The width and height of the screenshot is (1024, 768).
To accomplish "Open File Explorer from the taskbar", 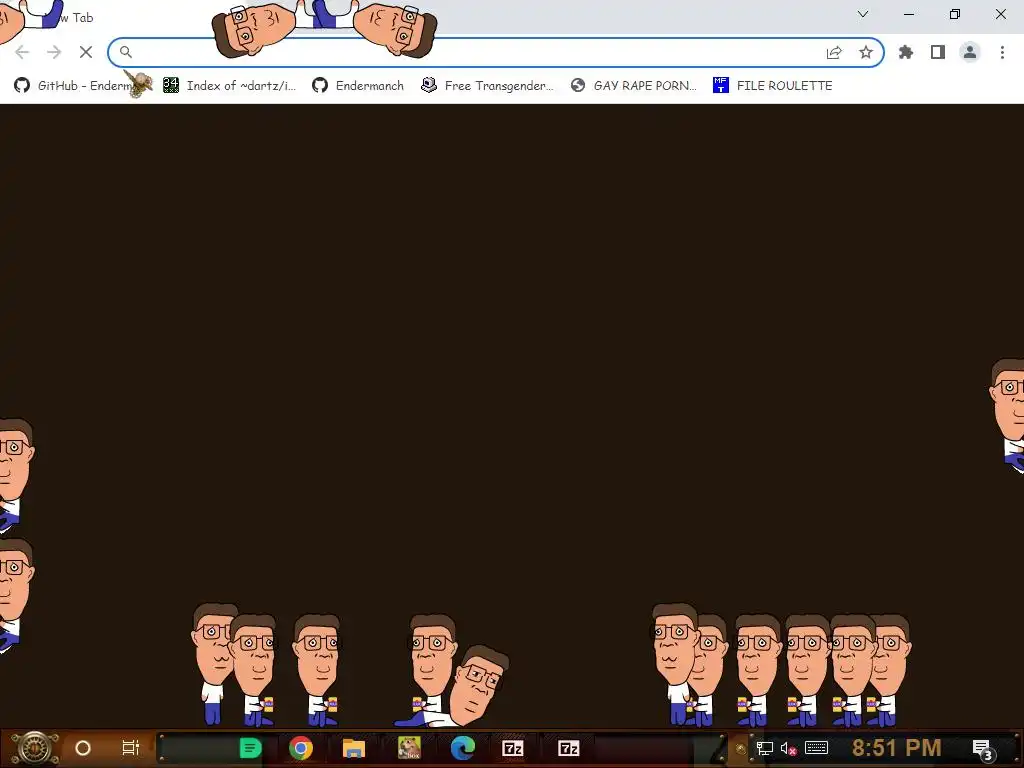I will 354,748.
